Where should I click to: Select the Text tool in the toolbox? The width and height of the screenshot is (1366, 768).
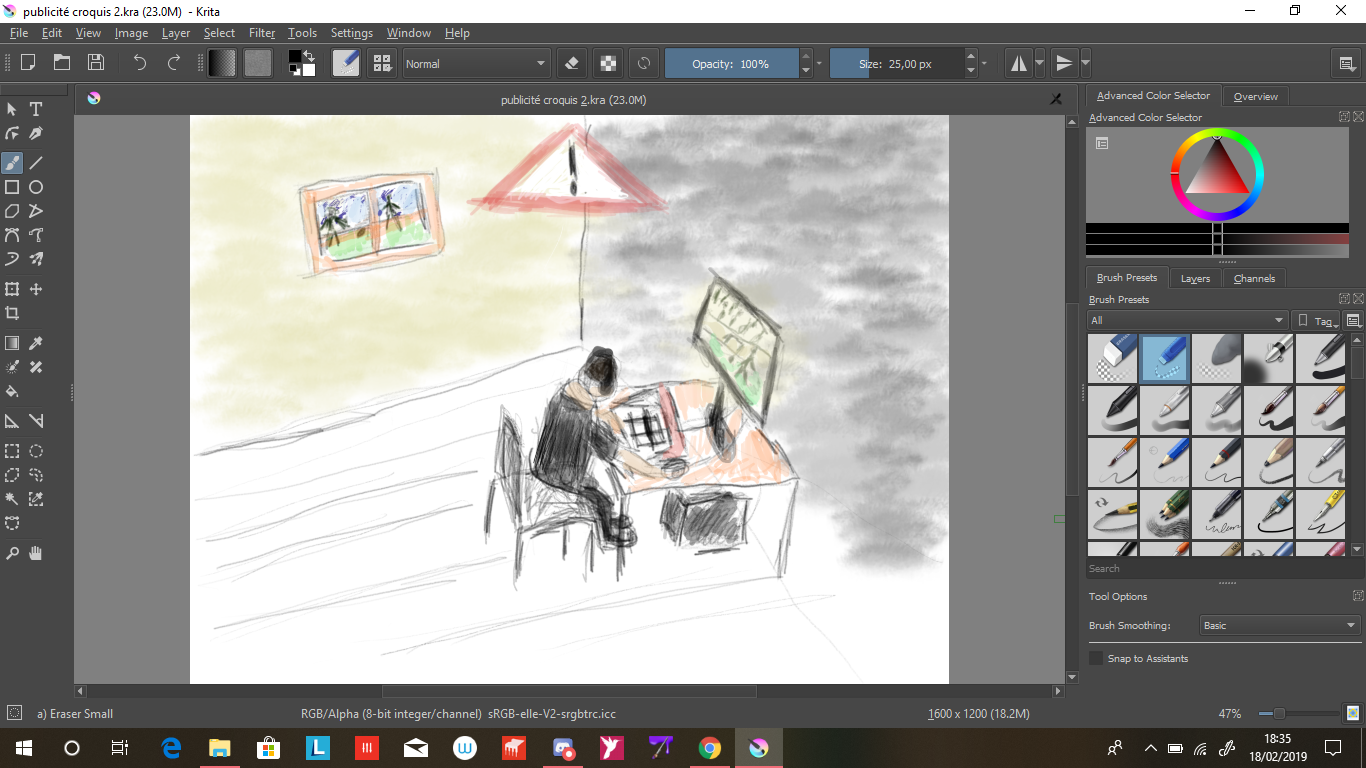click(36, 109)
